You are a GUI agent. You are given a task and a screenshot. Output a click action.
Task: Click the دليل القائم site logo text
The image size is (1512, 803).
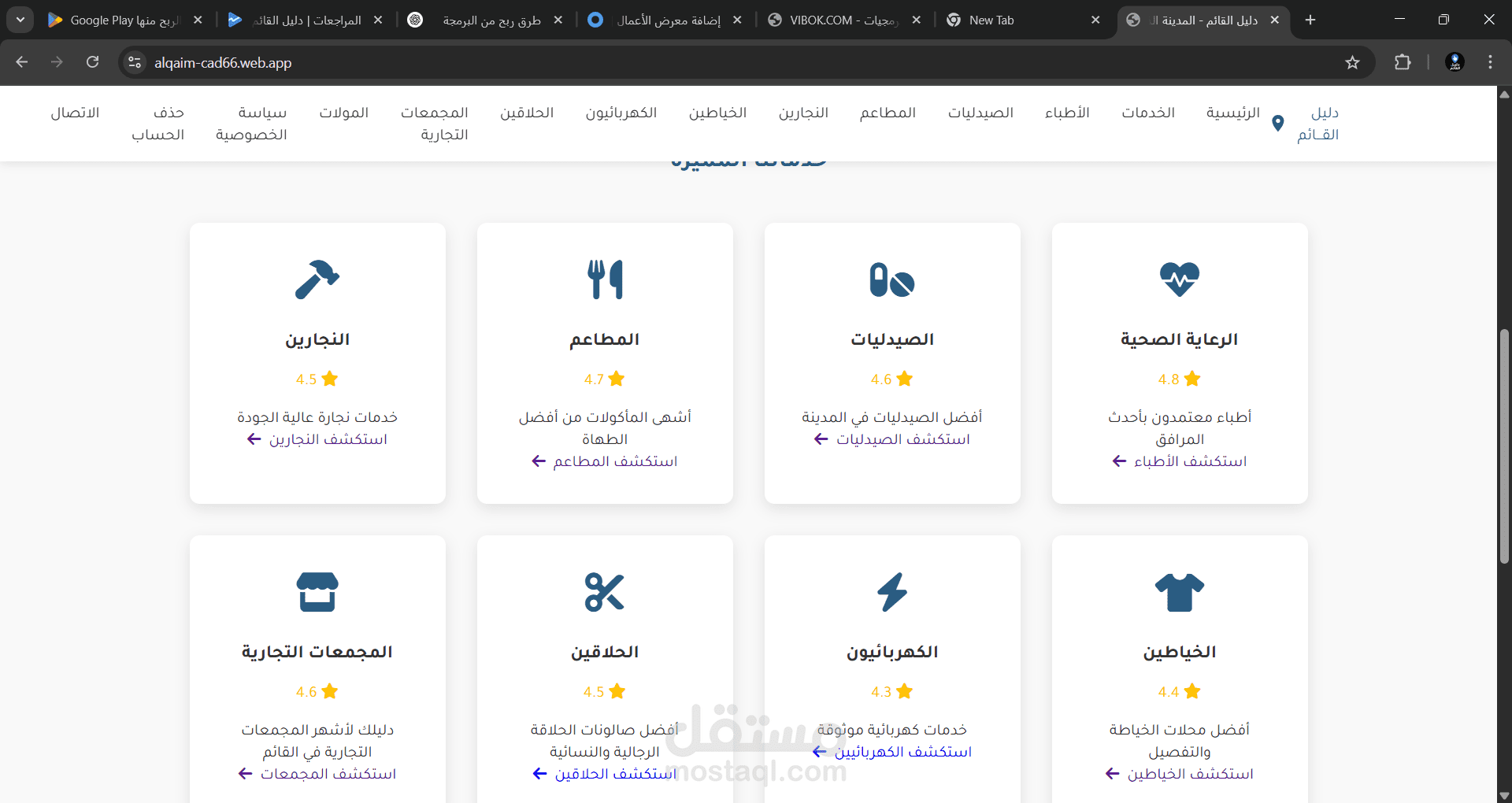click(x=1317, y=124)
